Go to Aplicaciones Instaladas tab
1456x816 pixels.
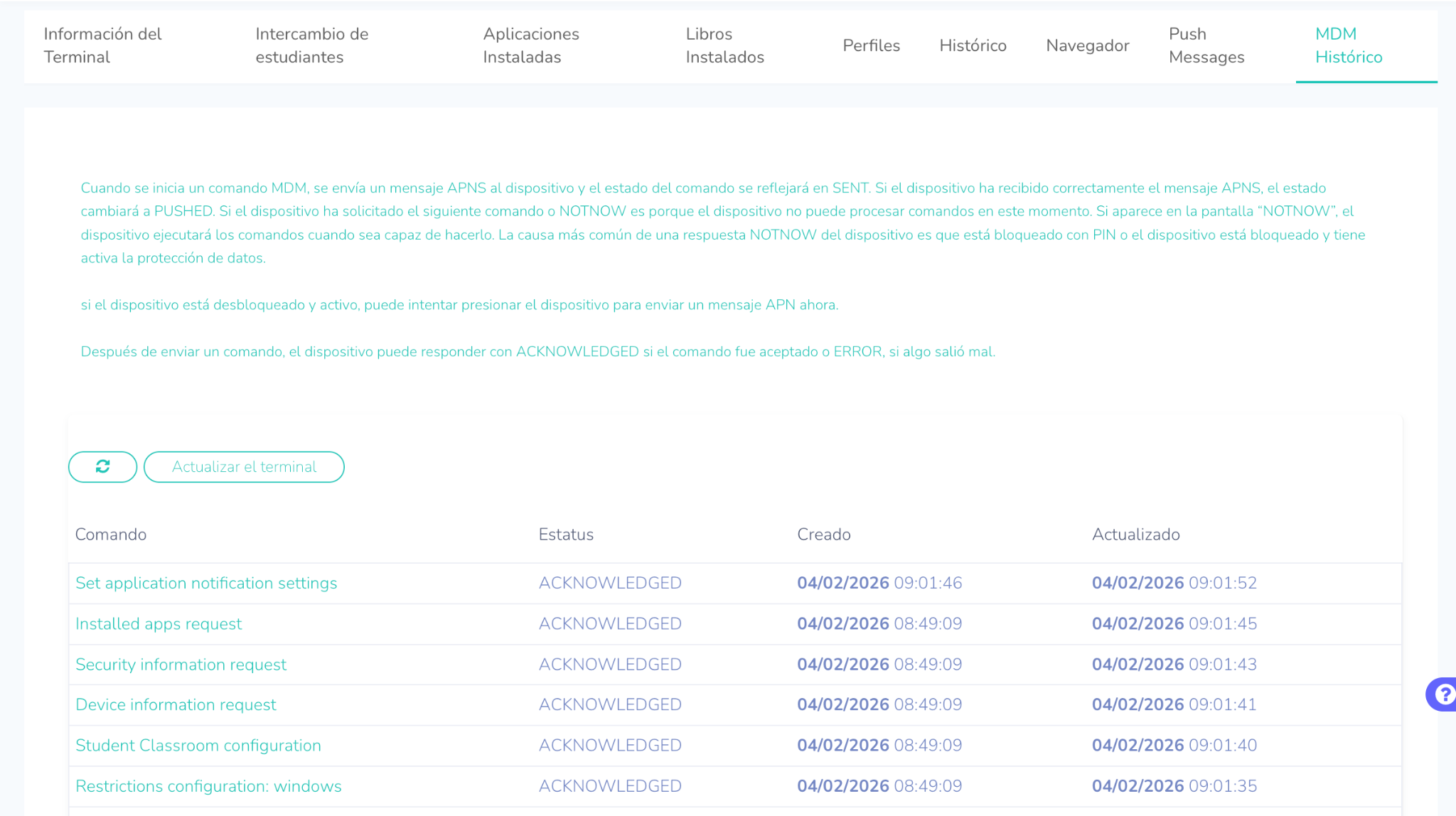pos(530,45)
